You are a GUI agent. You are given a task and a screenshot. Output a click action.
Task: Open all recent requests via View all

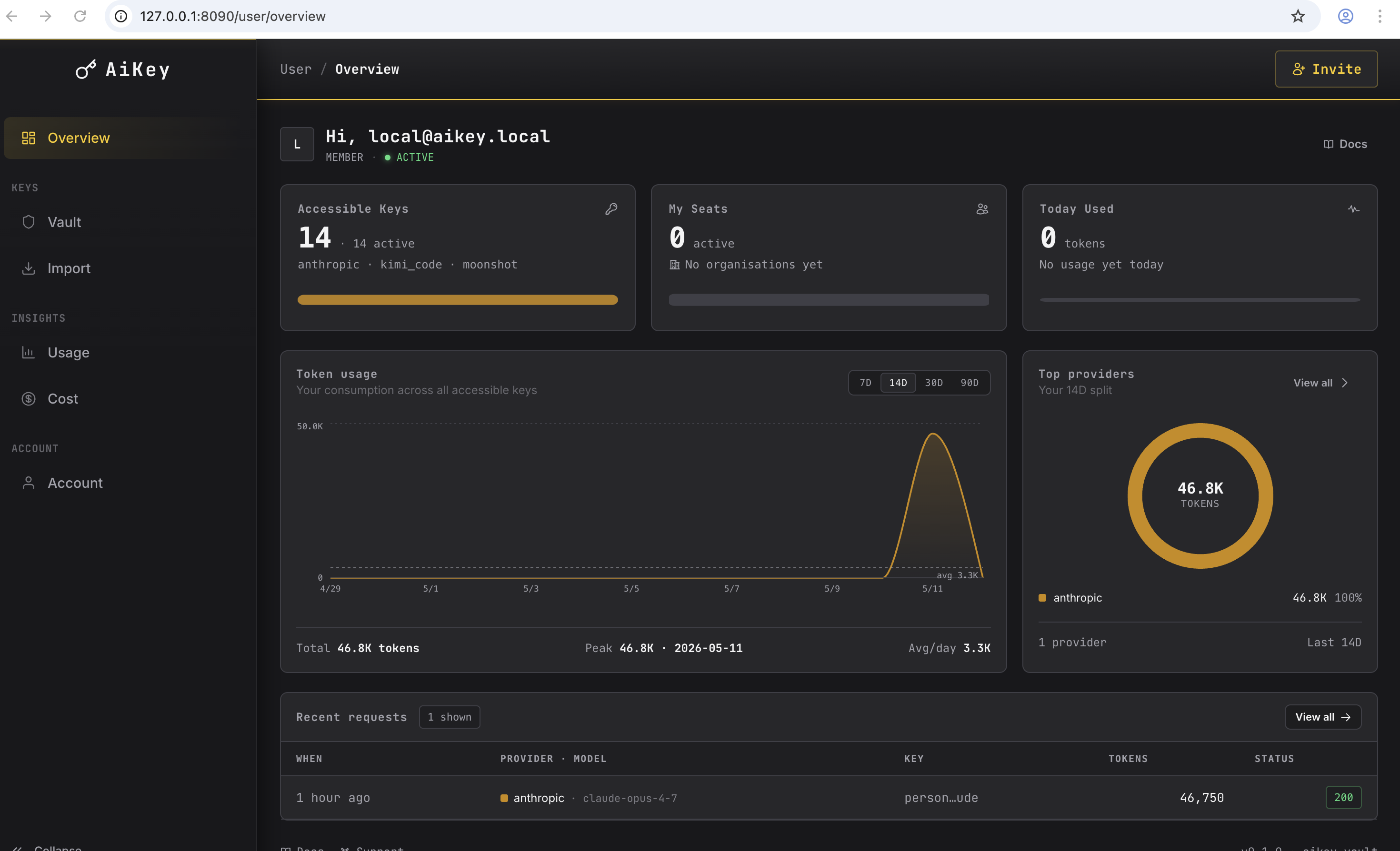click(x=1323, y=717)
